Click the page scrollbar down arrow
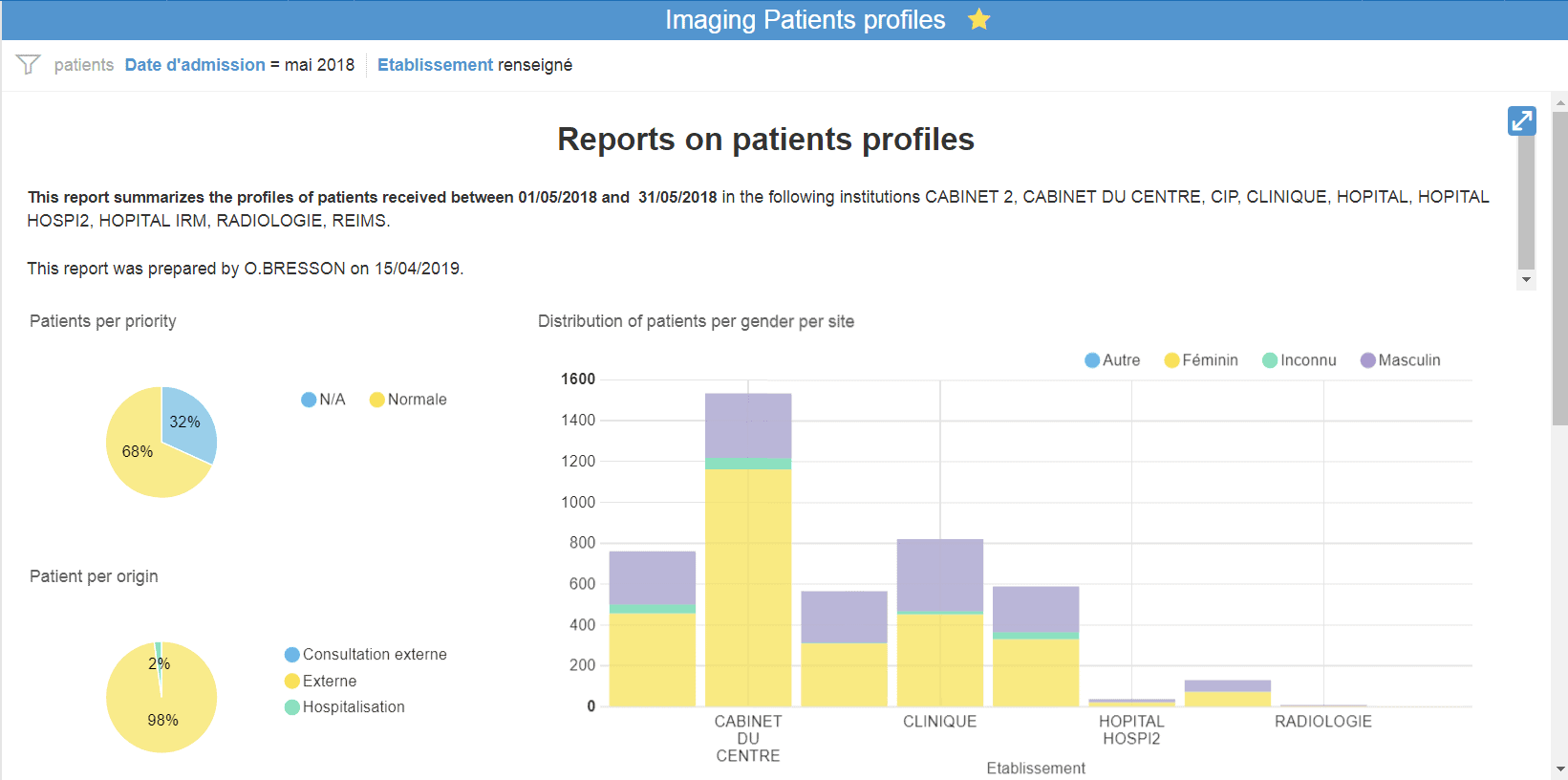The width and height of the screenshot is (1568, 780). click(x=1560, y=769)
